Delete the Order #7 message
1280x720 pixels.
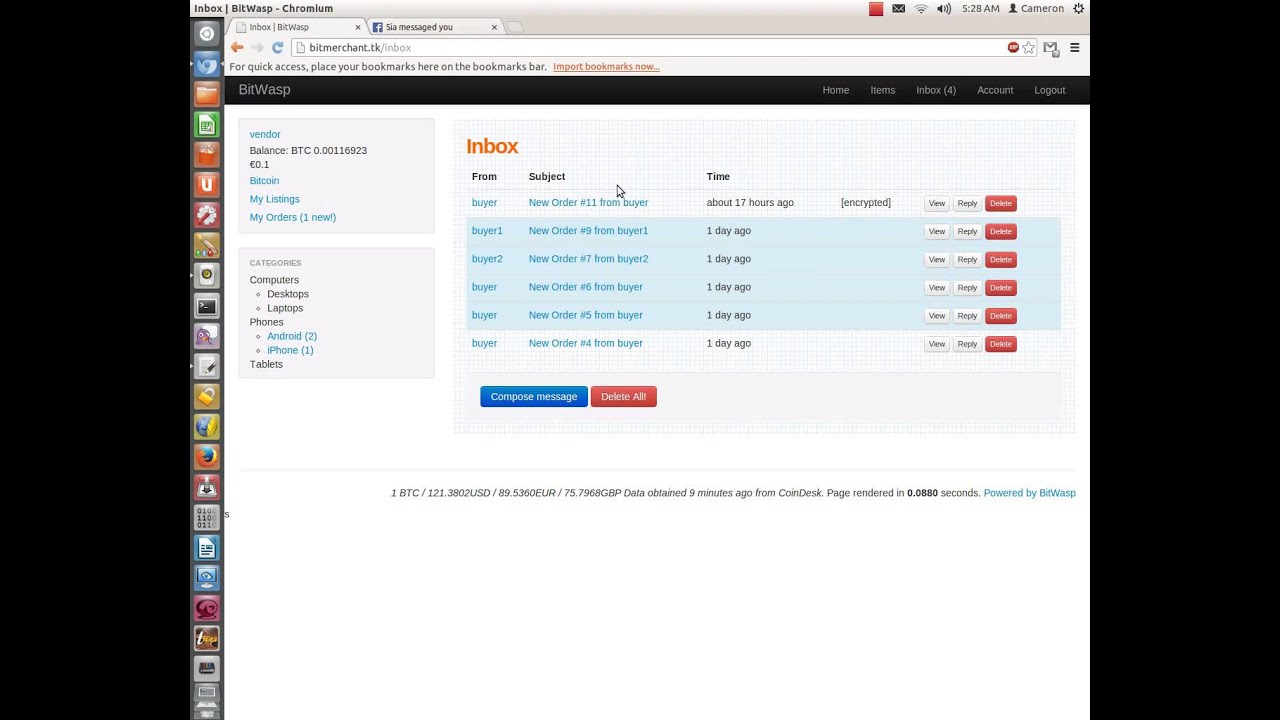coord(1001,259)
